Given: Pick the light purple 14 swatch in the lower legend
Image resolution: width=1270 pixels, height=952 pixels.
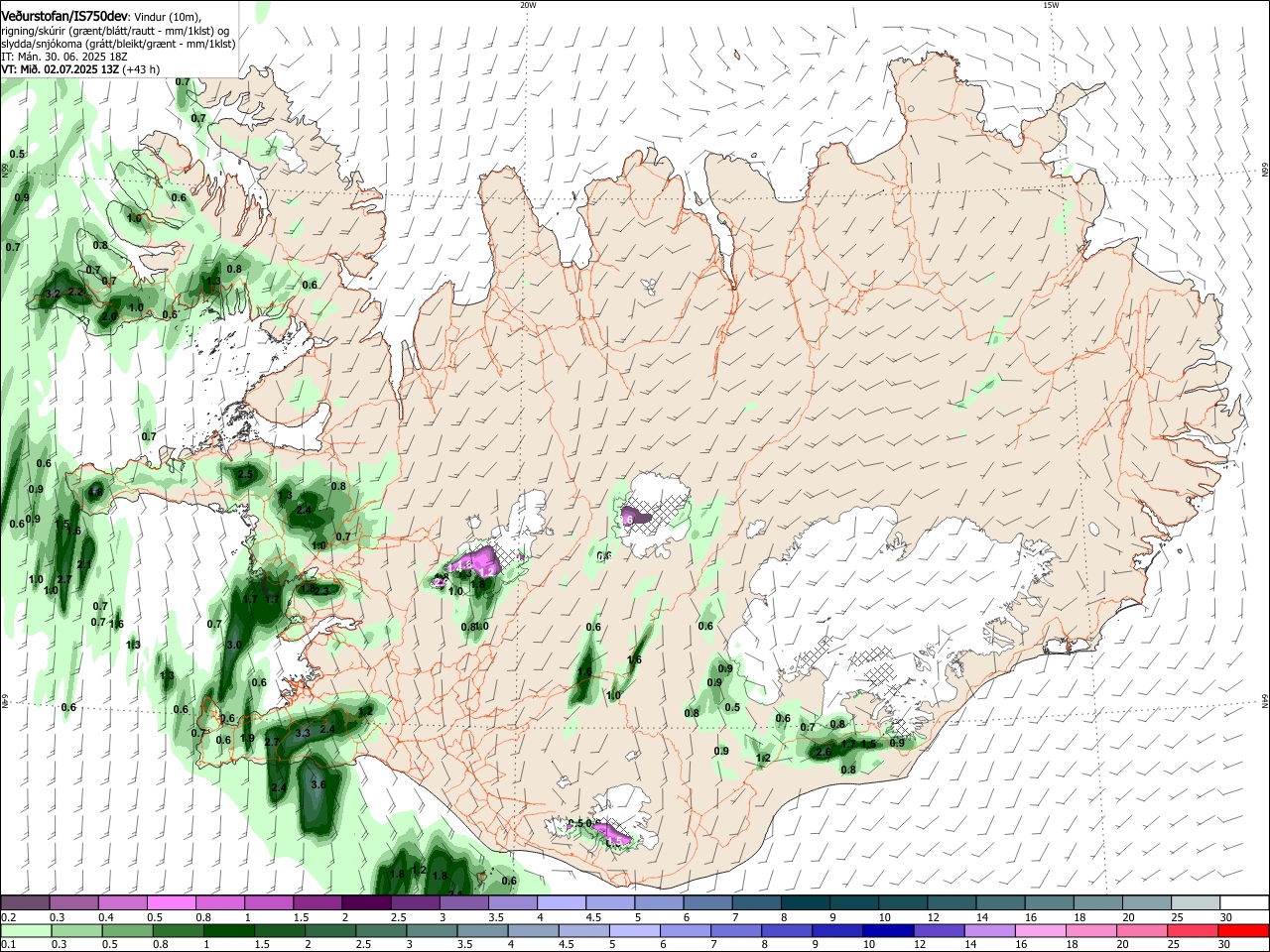Looking at the screenshot, I should pyautogui.click(x=988, y=931).
